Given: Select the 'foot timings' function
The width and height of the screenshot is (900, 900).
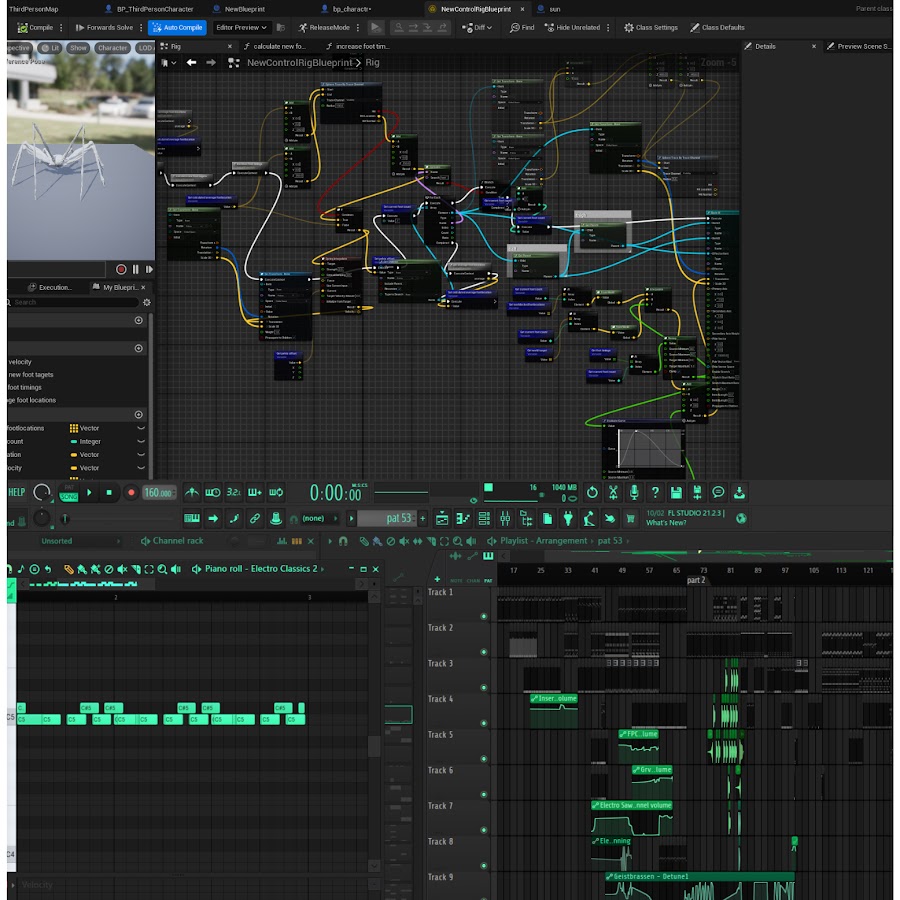Looking at the screenshot, I should click(24, 387).
